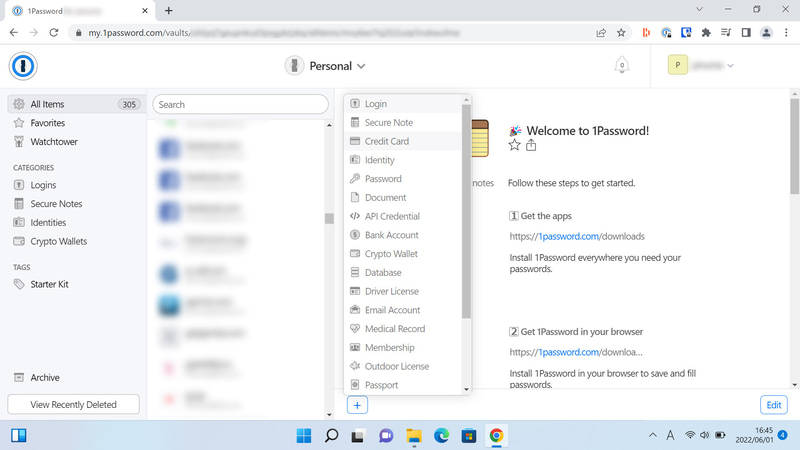Open the taskbar clock and date
The height and width of the screenshot is (450, 800).
[754, 435]
